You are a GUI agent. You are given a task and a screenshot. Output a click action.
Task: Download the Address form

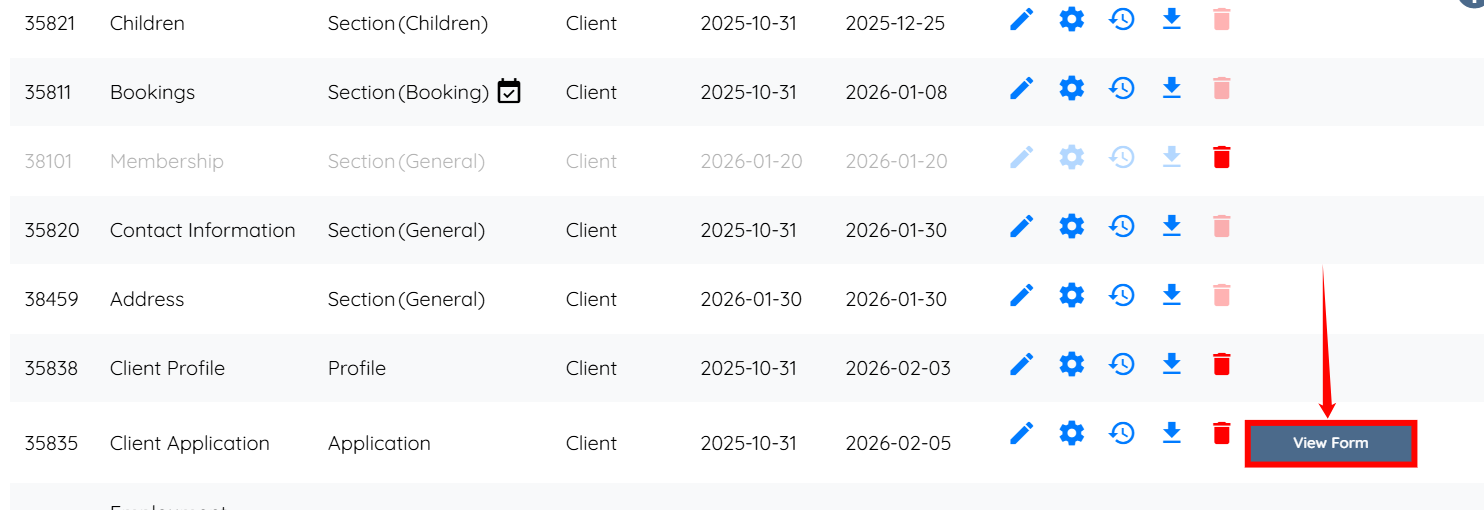pyautogui.click(x=1172, y=295)
